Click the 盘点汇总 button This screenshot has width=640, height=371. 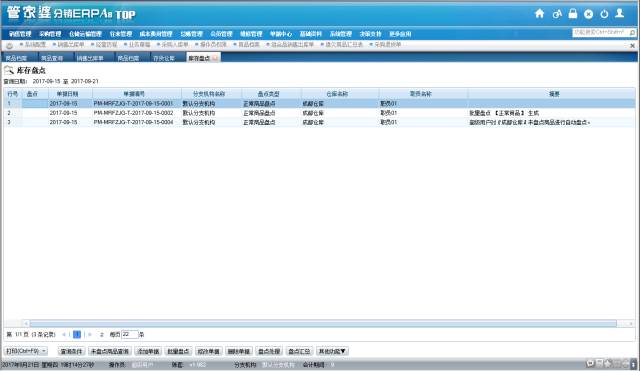tap(299, 351)
